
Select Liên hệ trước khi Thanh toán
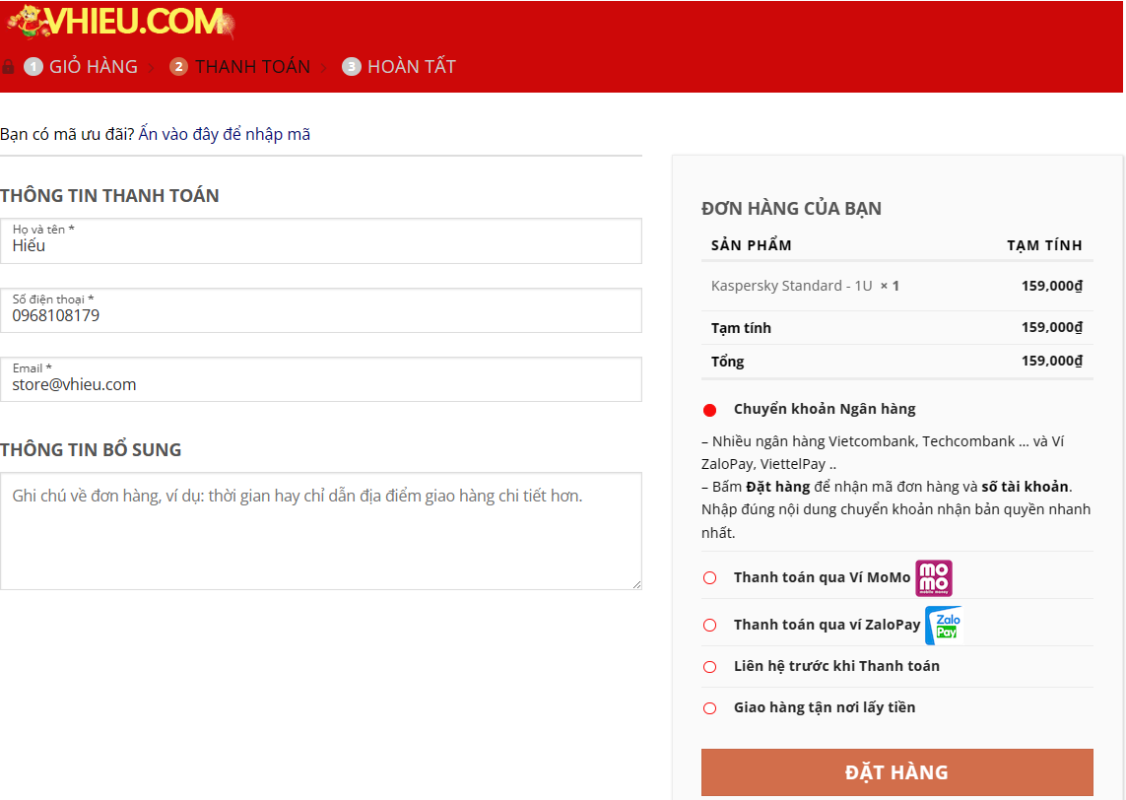coord(709,667)
